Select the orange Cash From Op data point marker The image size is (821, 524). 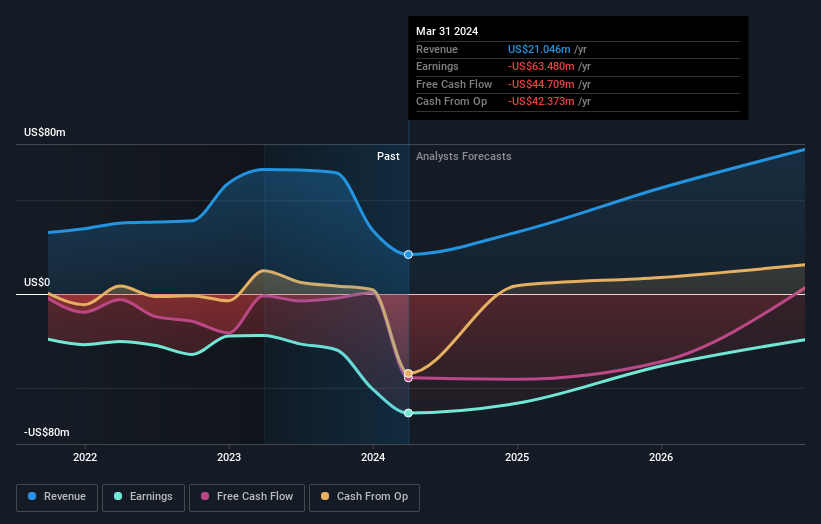408,373
